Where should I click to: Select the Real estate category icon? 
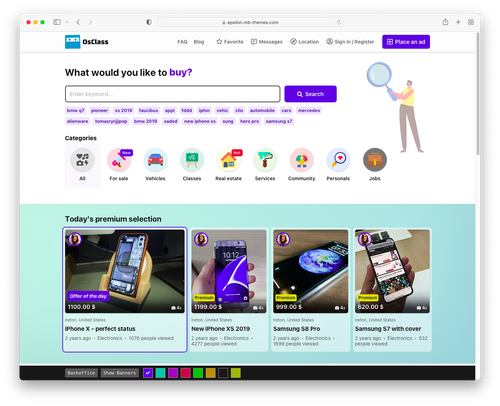coord(229,160)
